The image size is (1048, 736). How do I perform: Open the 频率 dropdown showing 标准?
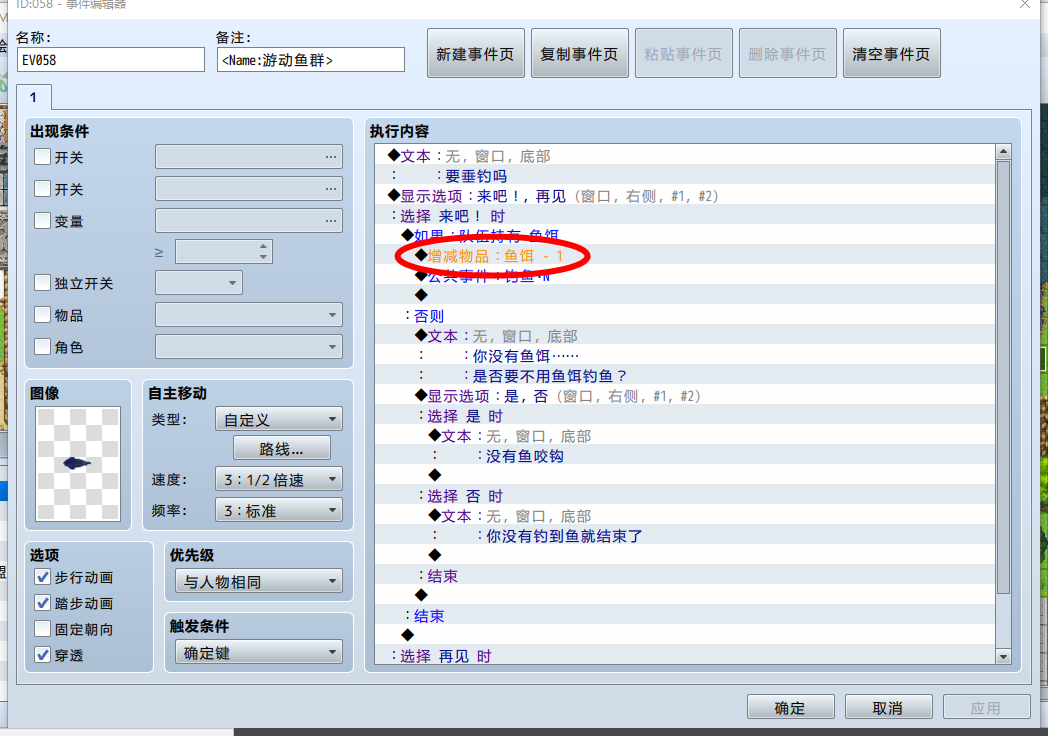(x=279, y=511)
